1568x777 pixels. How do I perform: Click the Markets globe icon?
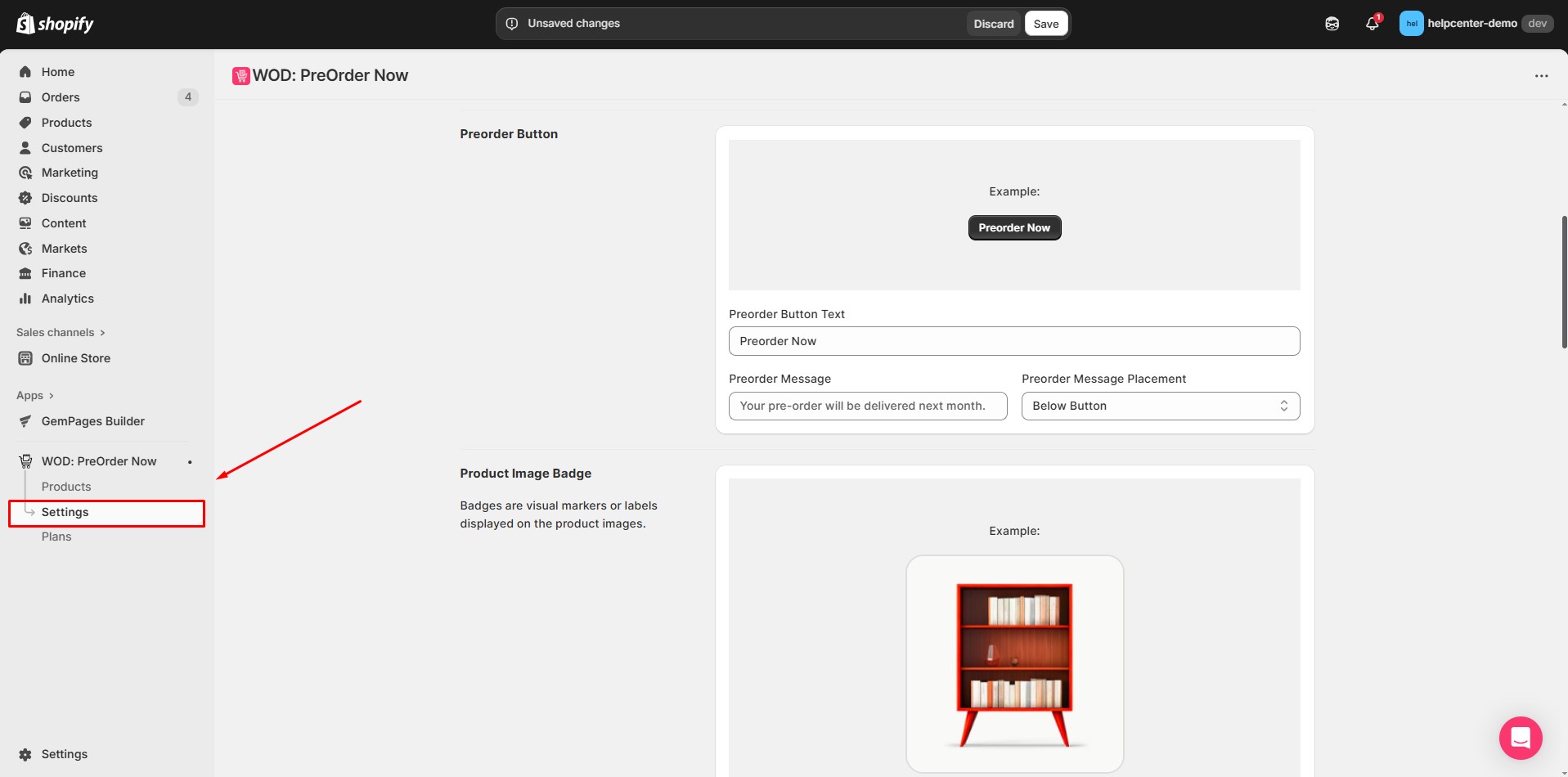(x=25, y=249)
